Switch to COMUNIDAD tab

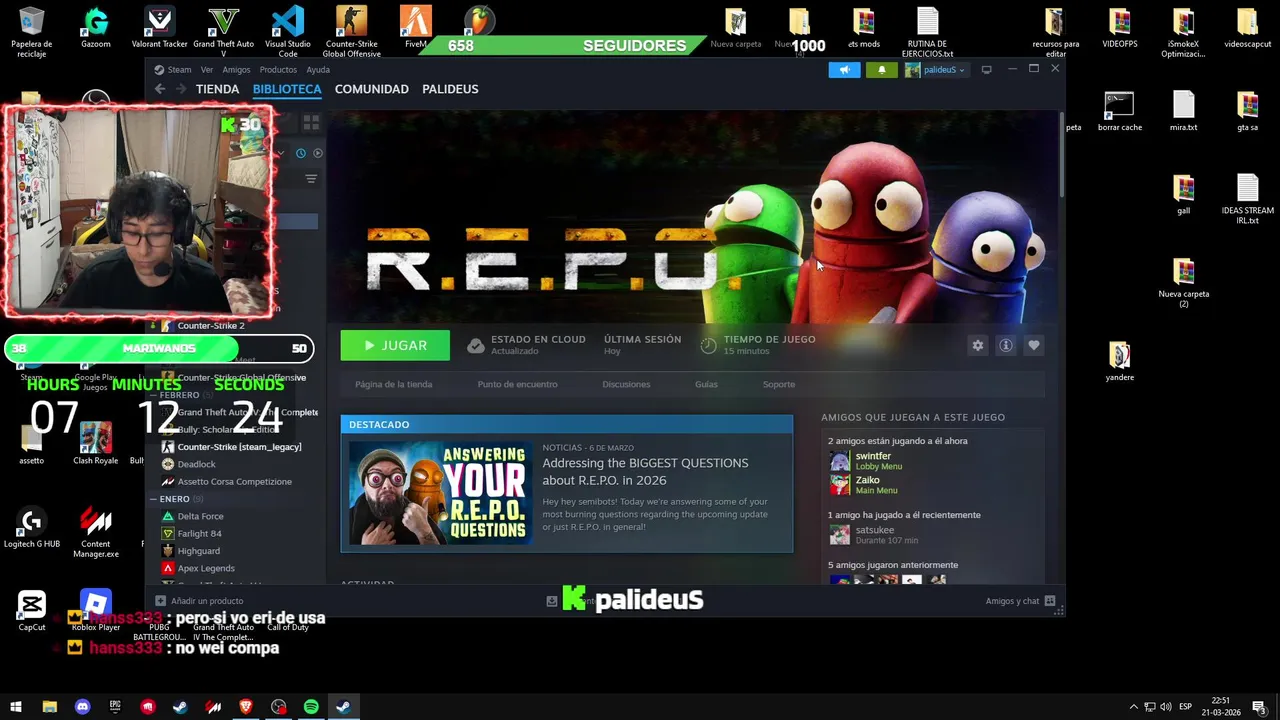pyautogui.click(x=371, y=89)
